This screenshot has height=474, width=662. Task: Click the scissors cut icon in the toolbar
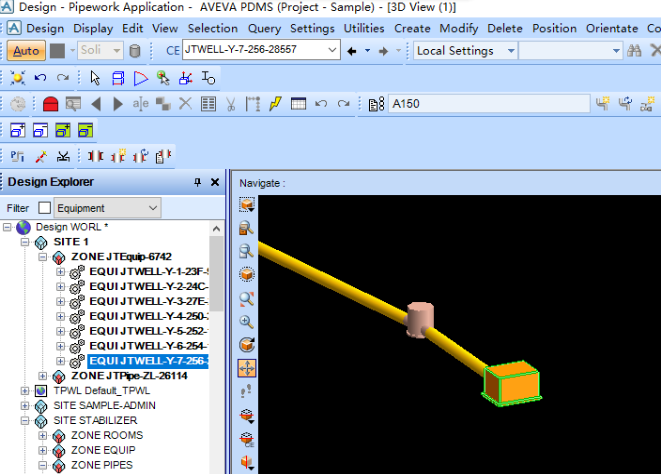[x=230, y=103]
